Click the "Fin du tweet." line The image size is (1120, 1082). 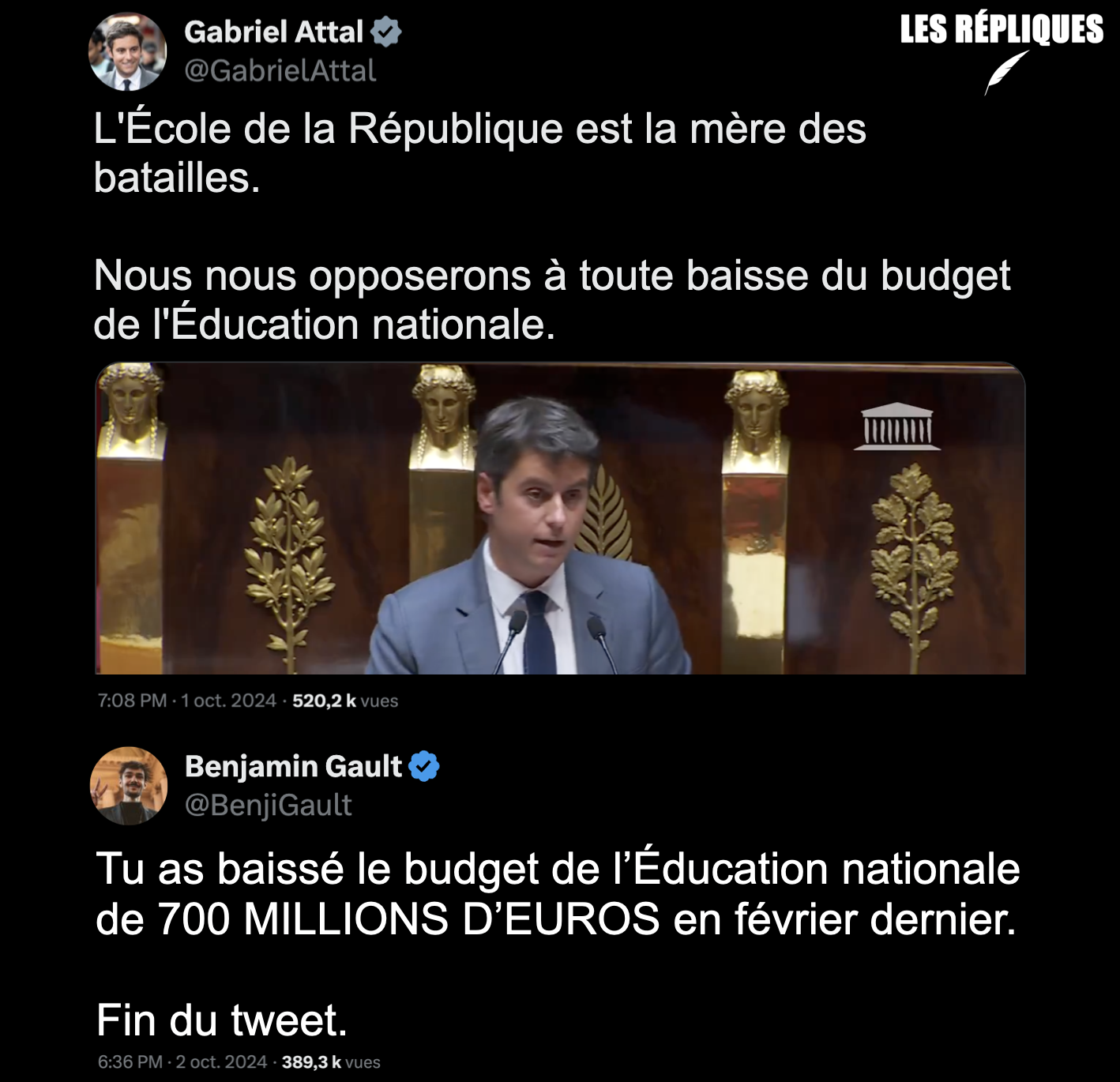222,1020
